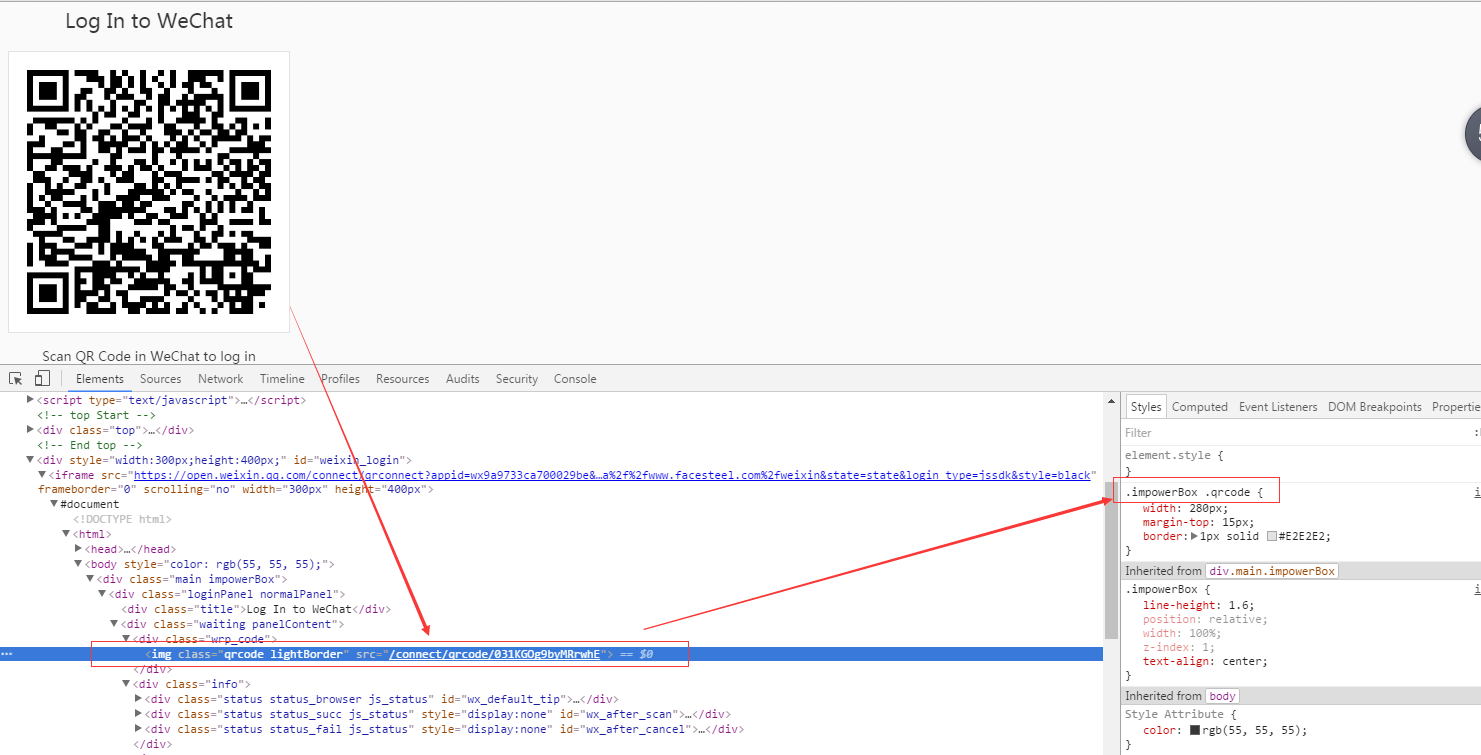Collapse the waiting panelContent div
Image resolution: width=1481 pixels, height=755 pixels.
(x=114, y=625)
